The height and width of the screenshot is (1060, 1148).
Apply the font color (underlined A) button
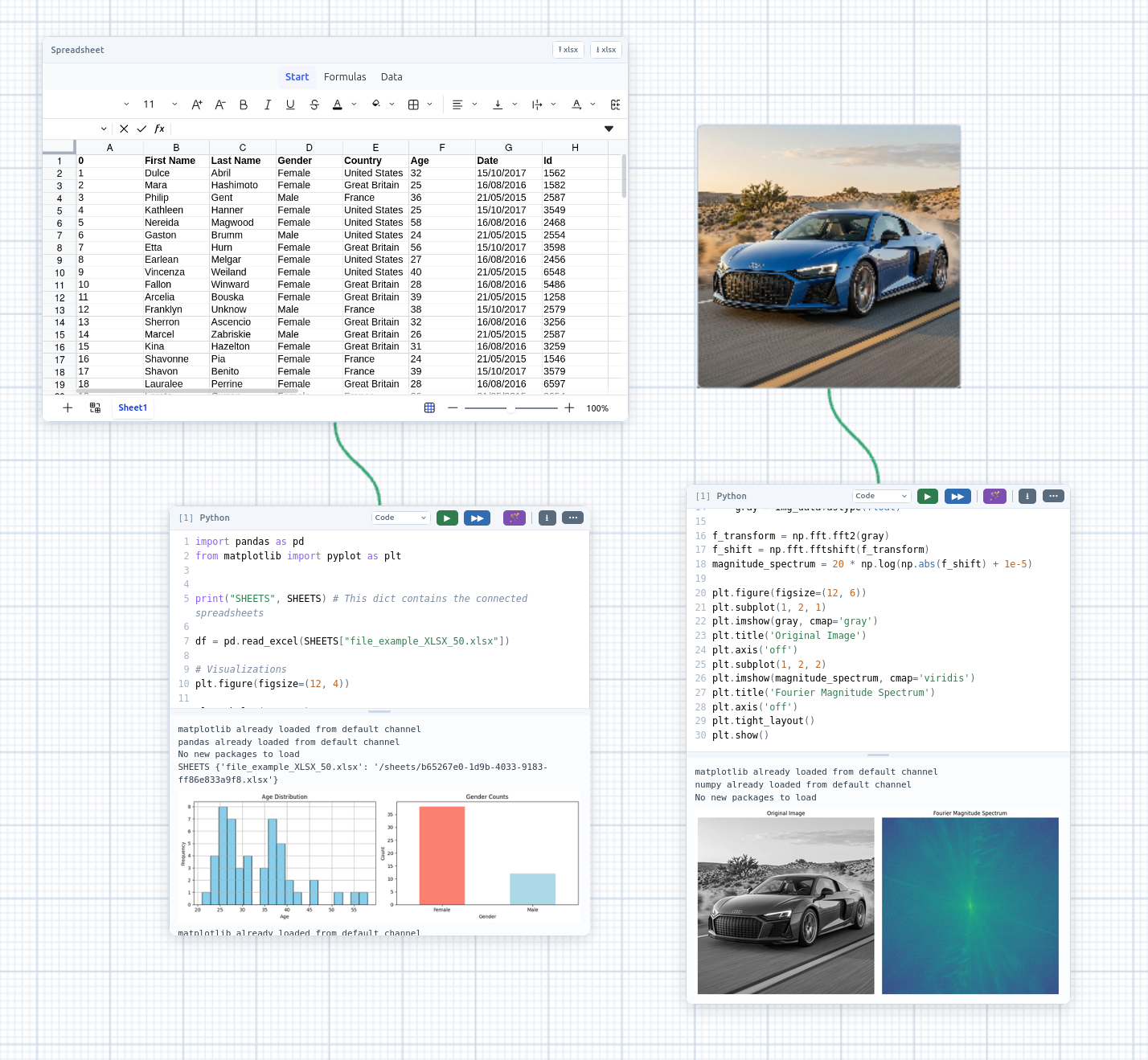click(338, 104)
